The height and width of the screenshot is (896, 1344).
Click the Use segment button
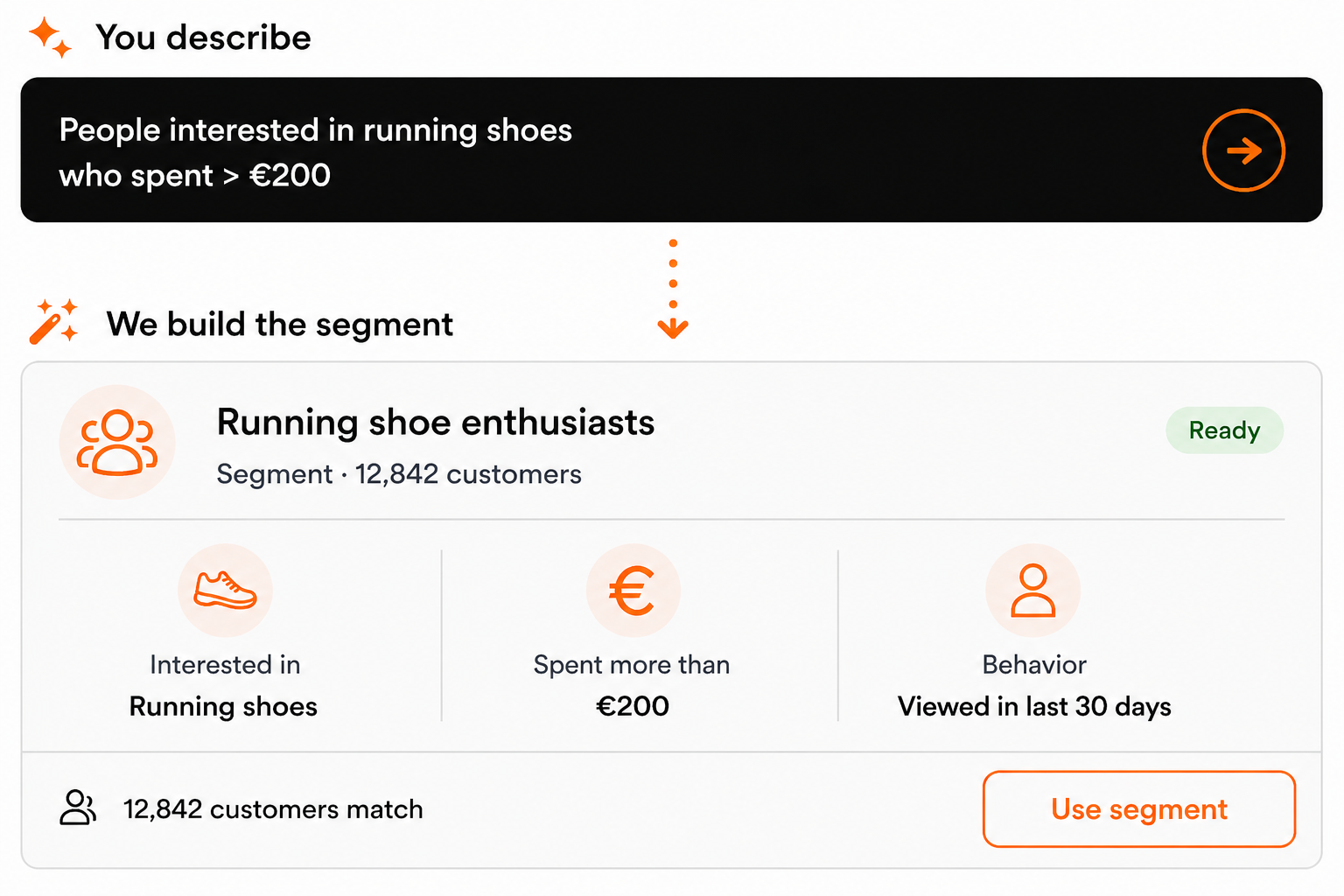coord(1139,809)
